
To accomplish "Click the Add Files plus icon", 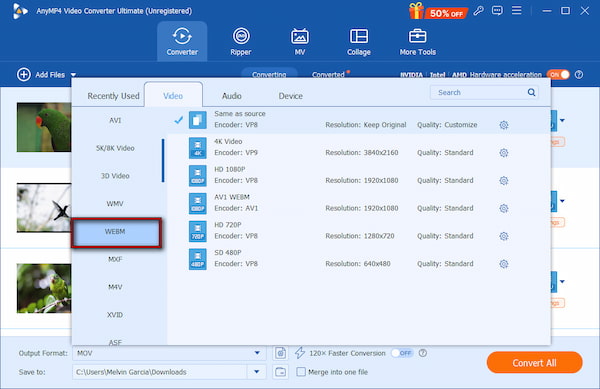I will click(24, 75).
